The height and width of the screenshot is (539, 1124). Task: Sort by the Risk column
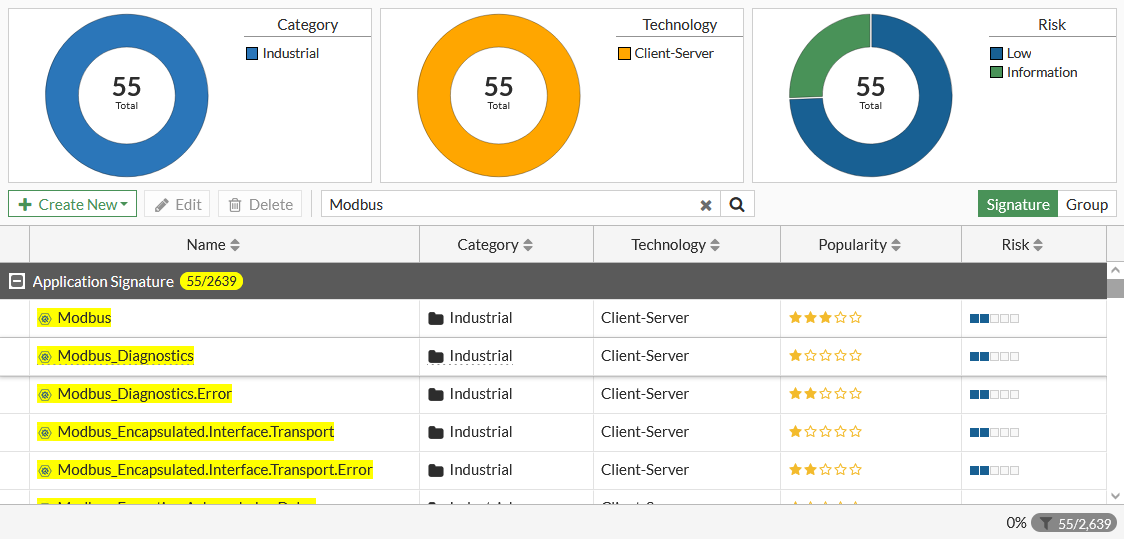1022,245
